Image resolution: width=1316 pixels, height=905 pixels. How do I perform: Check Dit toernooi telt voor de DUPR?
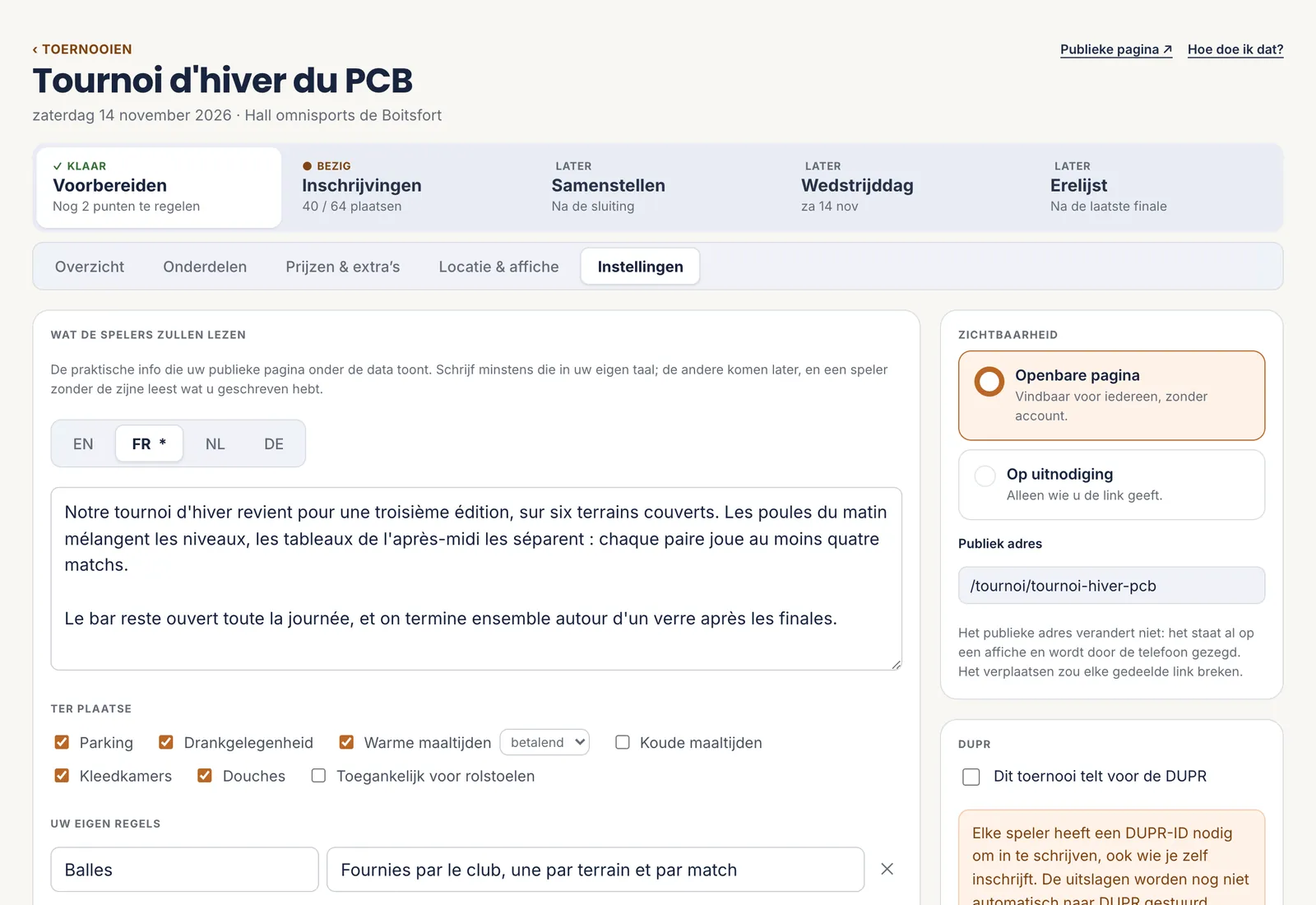pos(971,777)
